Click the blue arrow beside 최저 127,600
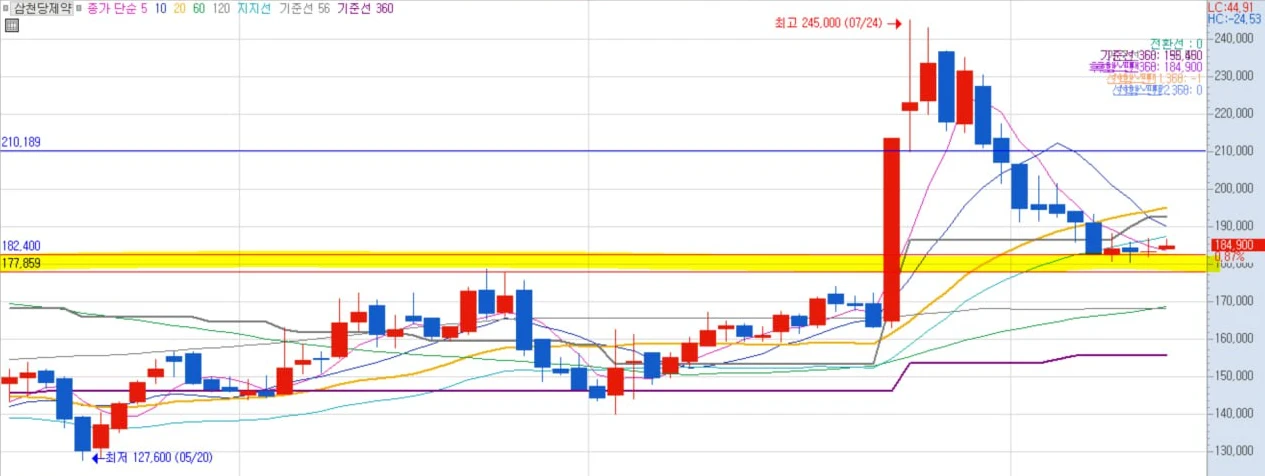This screenshot has width=1265, height=476. [x=96, y=458]
